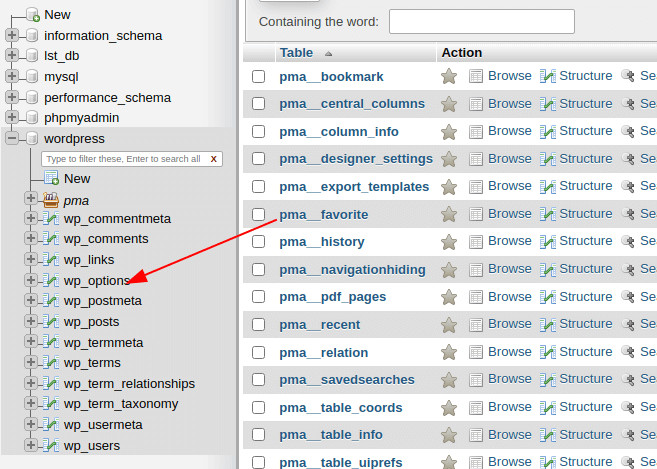Collapse the wordpress database node
The height and width of the screenshot is (469, 657).
tap(12, 138)
